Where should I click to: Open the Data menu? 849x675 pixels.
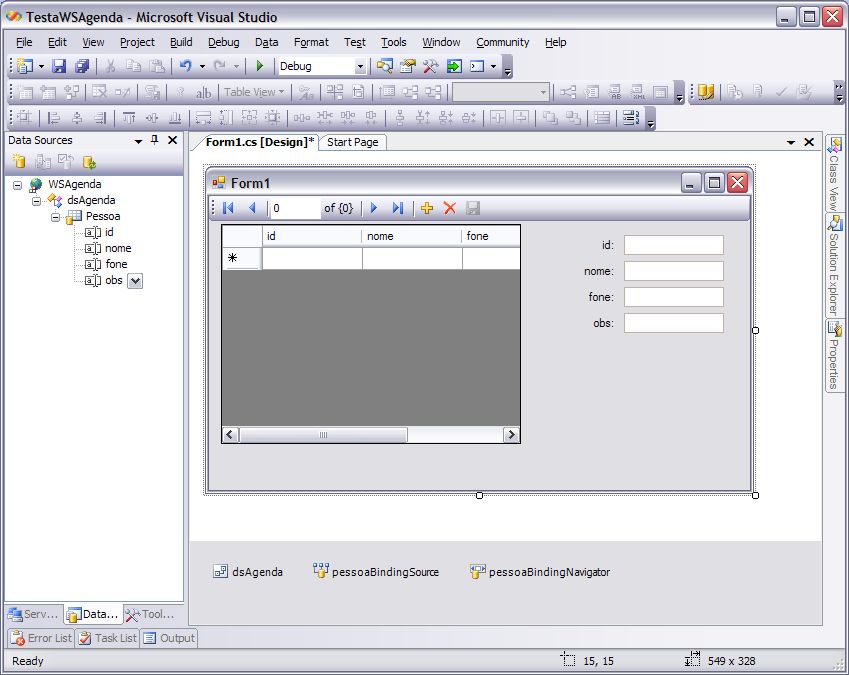(x=266, y=42)
